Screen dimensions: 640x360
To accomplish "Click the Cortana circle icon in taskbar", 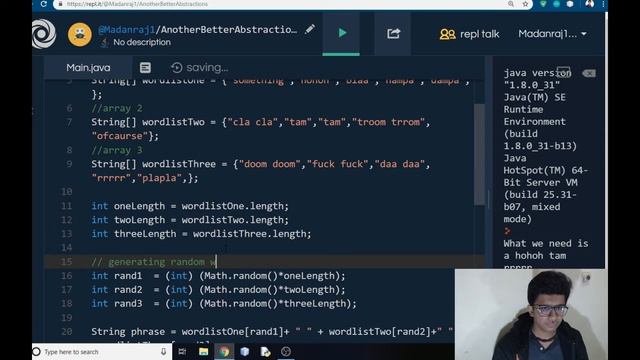I will tap(37, 351).
